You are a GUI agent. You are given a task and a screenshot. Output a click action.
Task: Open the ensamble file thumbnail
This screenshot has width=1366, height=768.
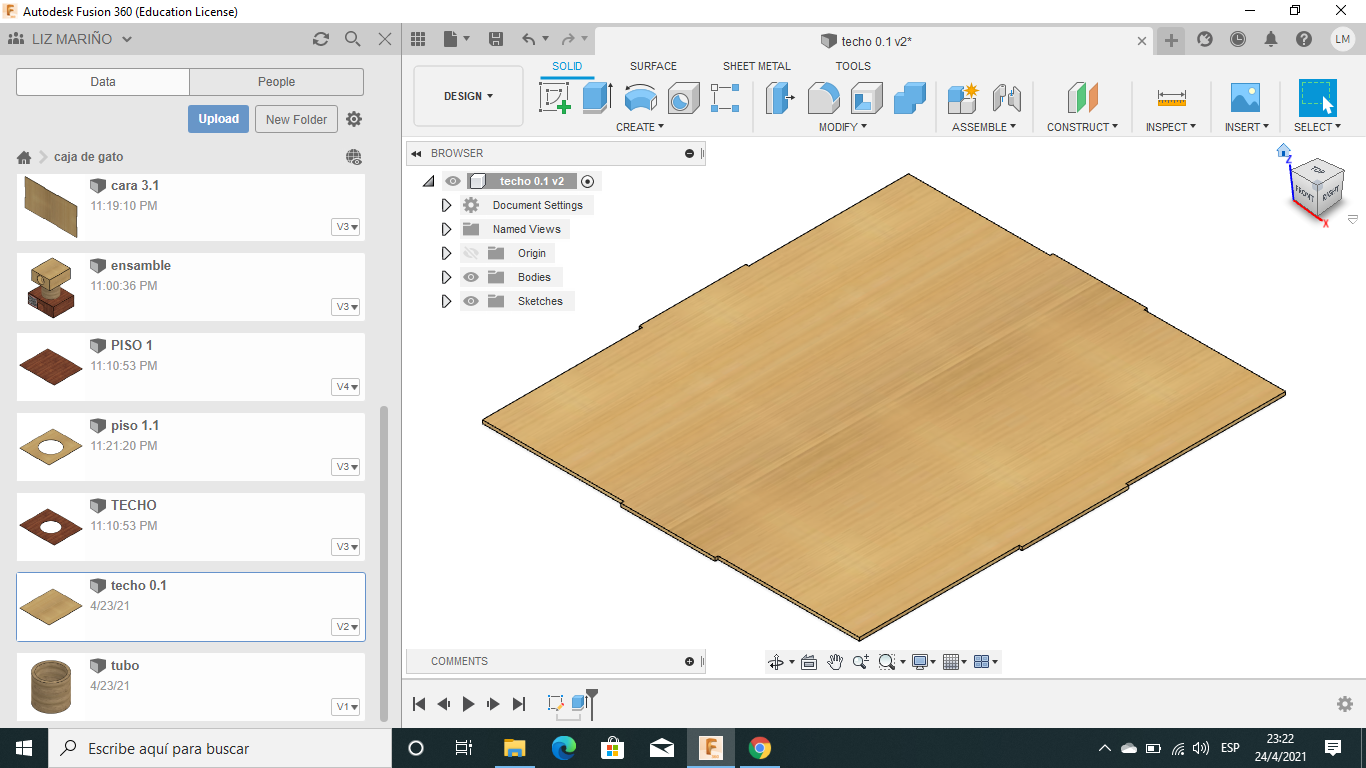pos(49,287)
